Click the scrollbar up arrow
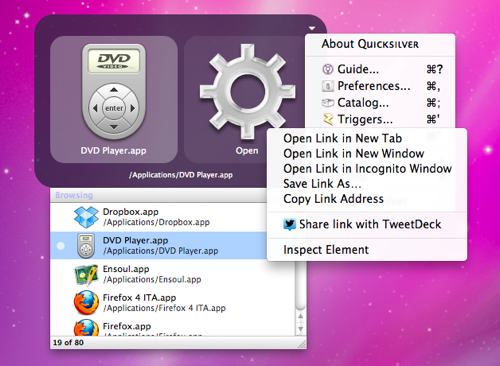This screenshot has width=500, height=366. click(x=301, y=316)
